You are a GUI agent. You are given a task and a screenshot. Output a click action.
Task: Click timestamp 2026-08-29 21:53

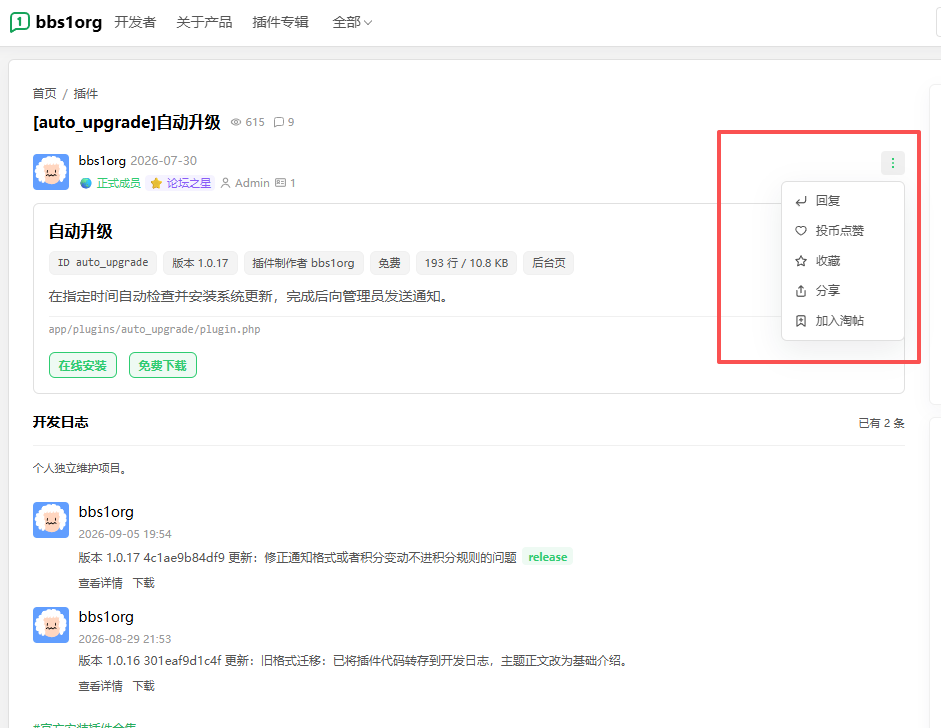(x=125, y=639)
